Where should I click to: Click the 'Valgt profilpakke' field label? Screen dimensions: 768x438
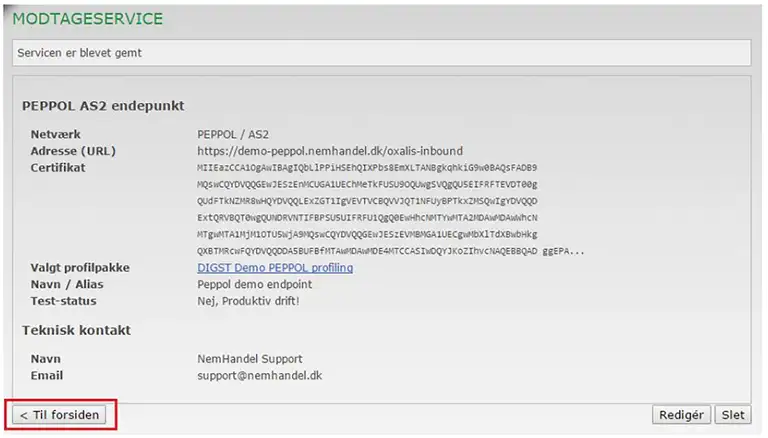(80, 268)
